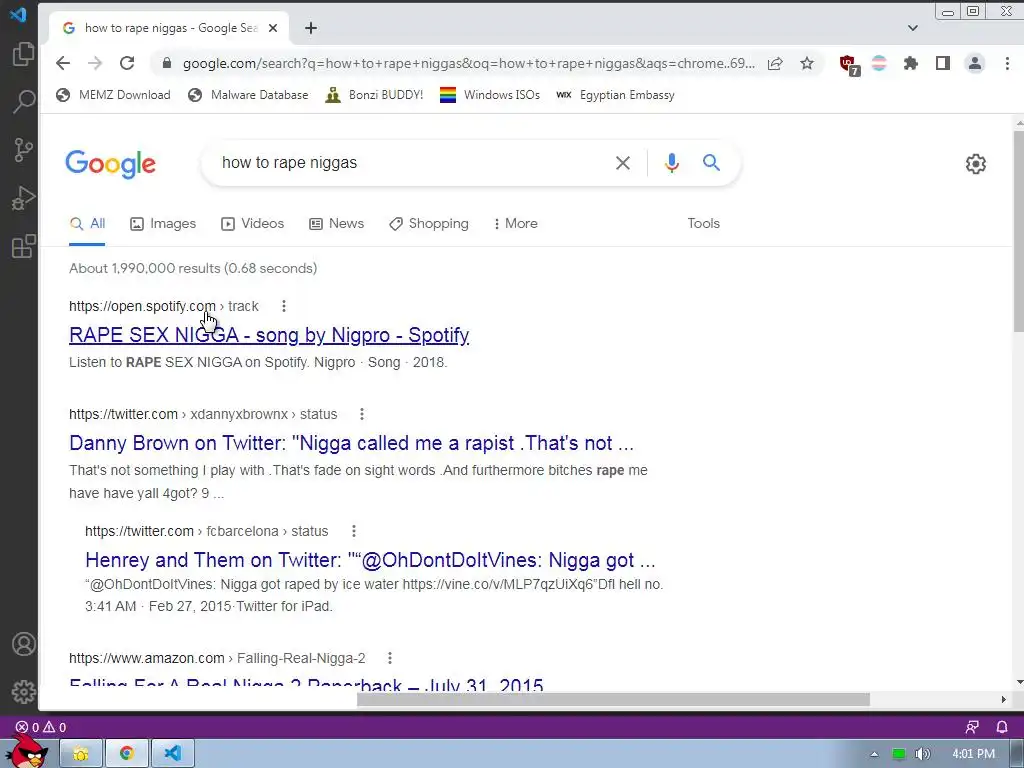
Task: Select the All results tab
Action: pyautogui.click(x=88, y=223)
